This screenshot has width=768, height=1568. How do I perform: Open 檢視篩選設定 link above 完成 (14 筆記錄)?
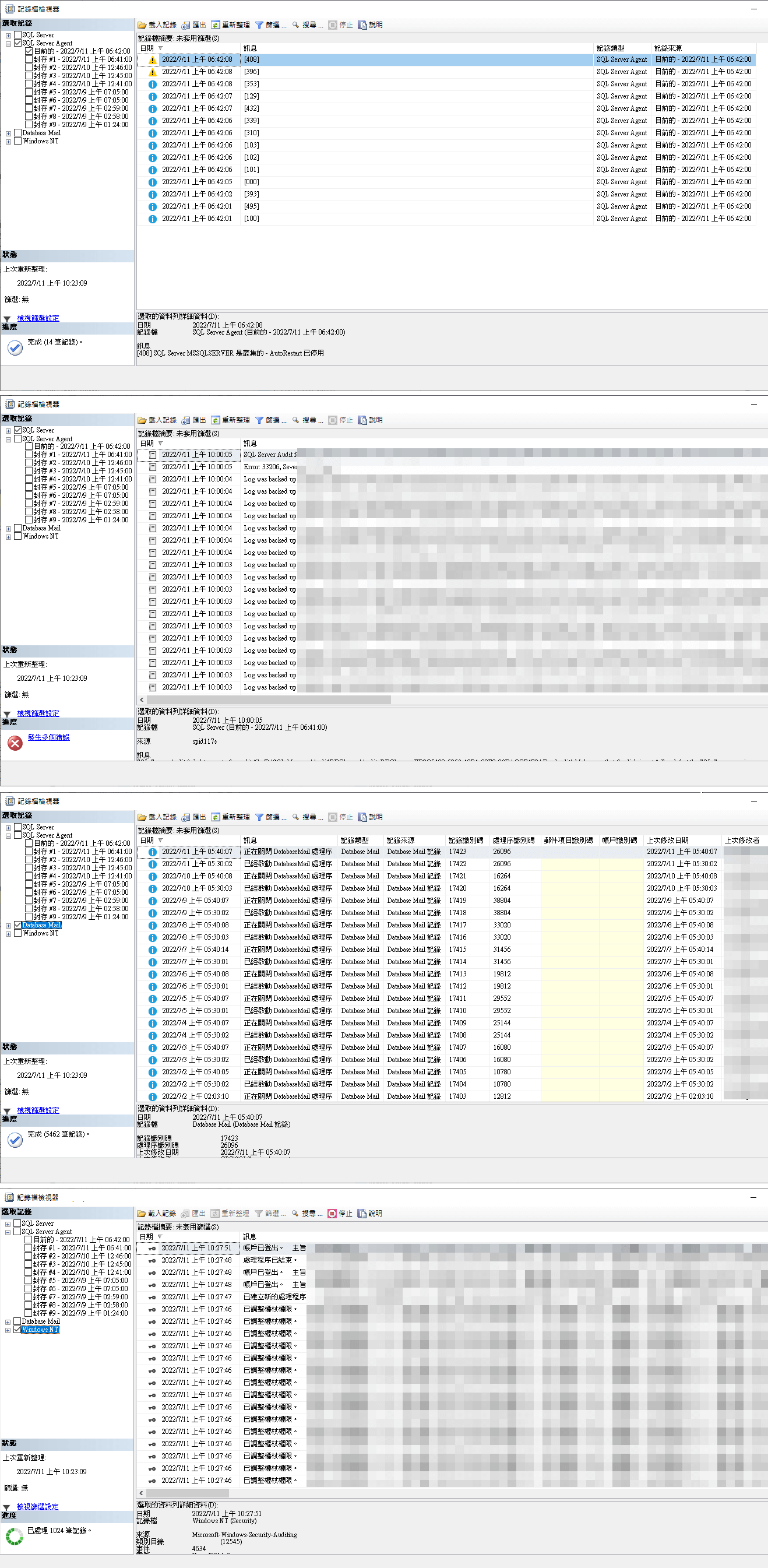pos(38,318)
